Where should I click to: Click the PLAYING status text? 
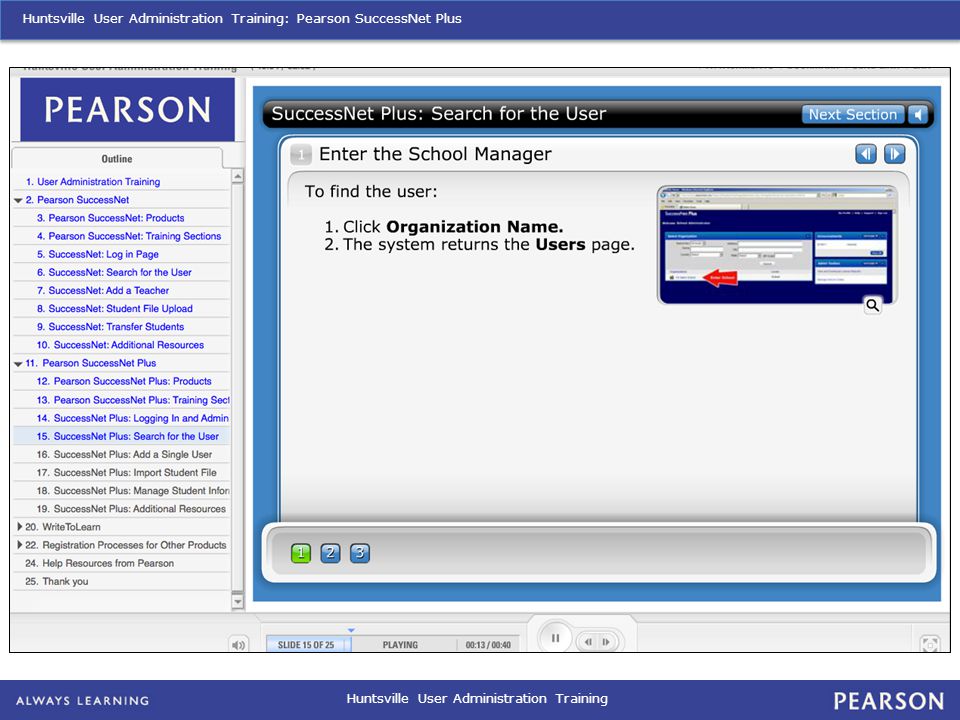(x=400, y=645)
